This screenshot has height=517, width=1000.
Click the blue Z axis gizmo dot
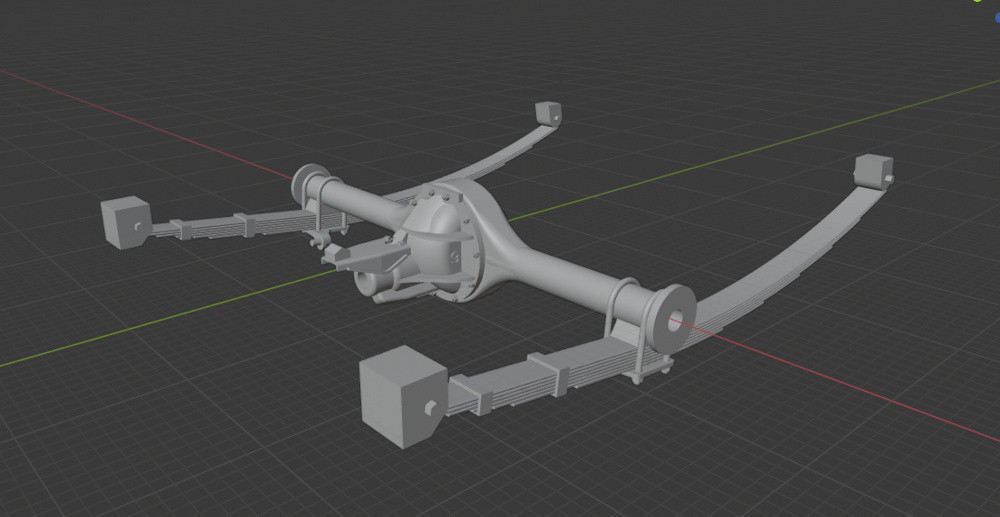coord(996,16)
